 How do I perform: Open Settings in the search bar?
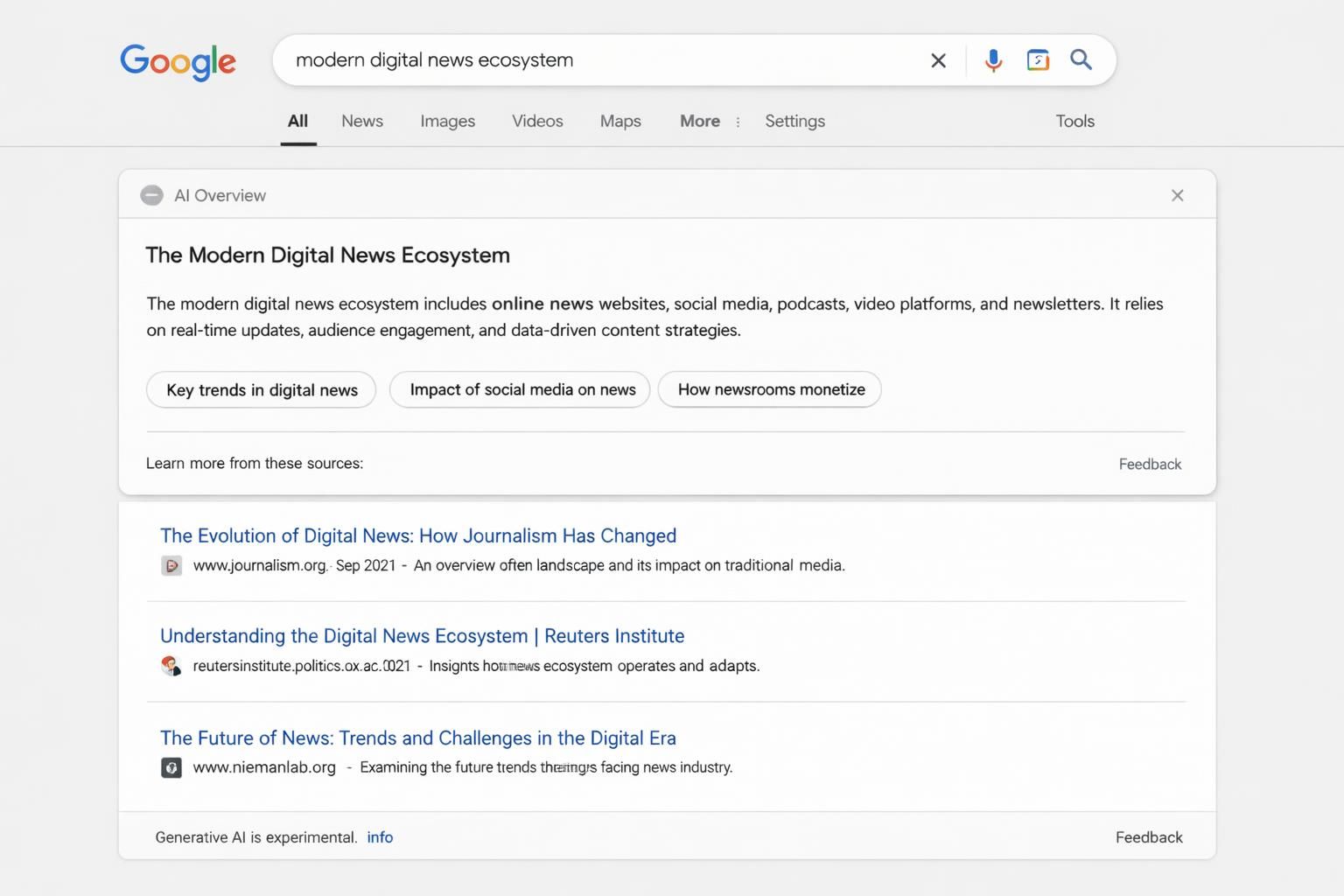pyautogui.click(x=794, y=121)
